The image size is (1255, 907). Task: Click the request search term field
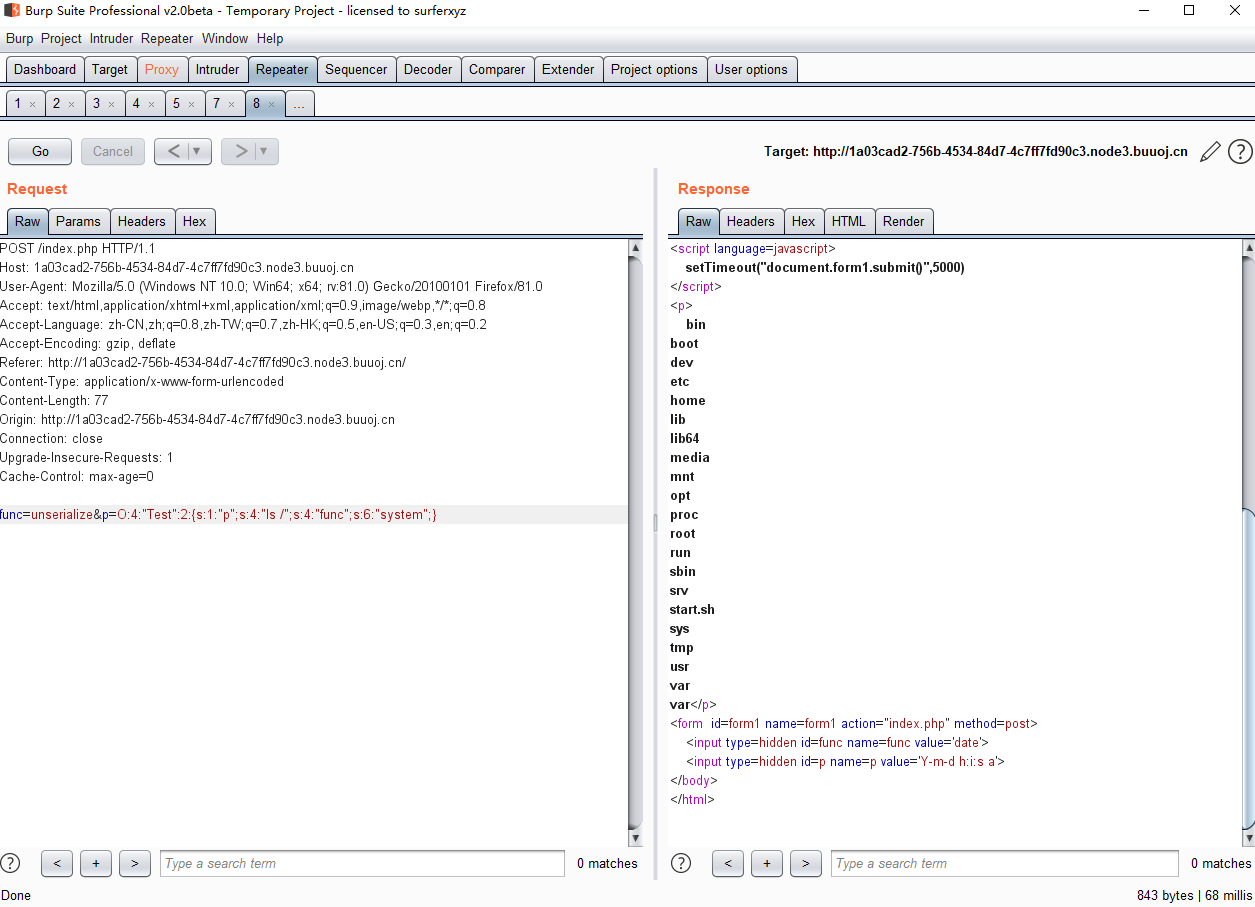[x=362, y=863]
